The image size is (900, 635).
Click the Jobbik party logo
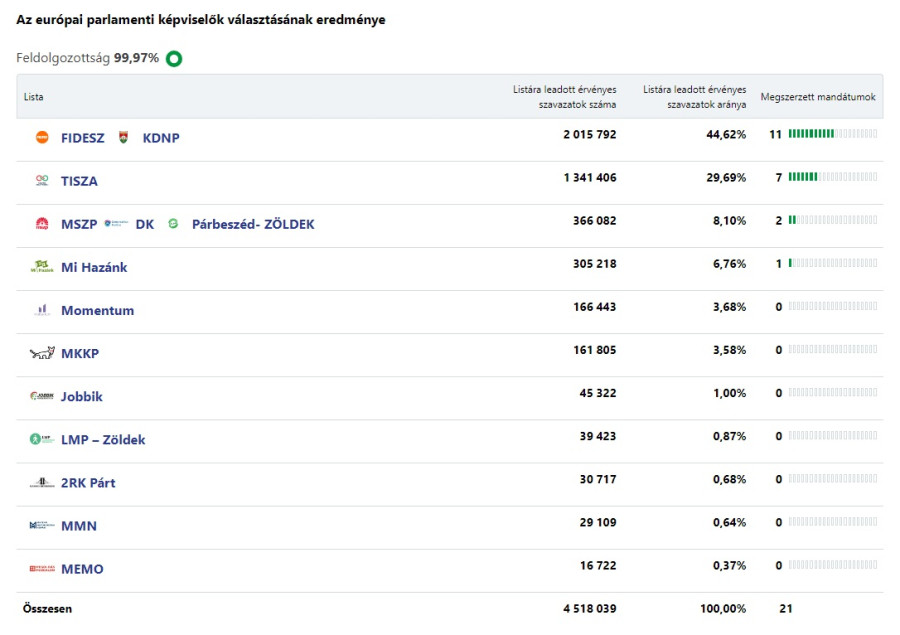[42, 396]
